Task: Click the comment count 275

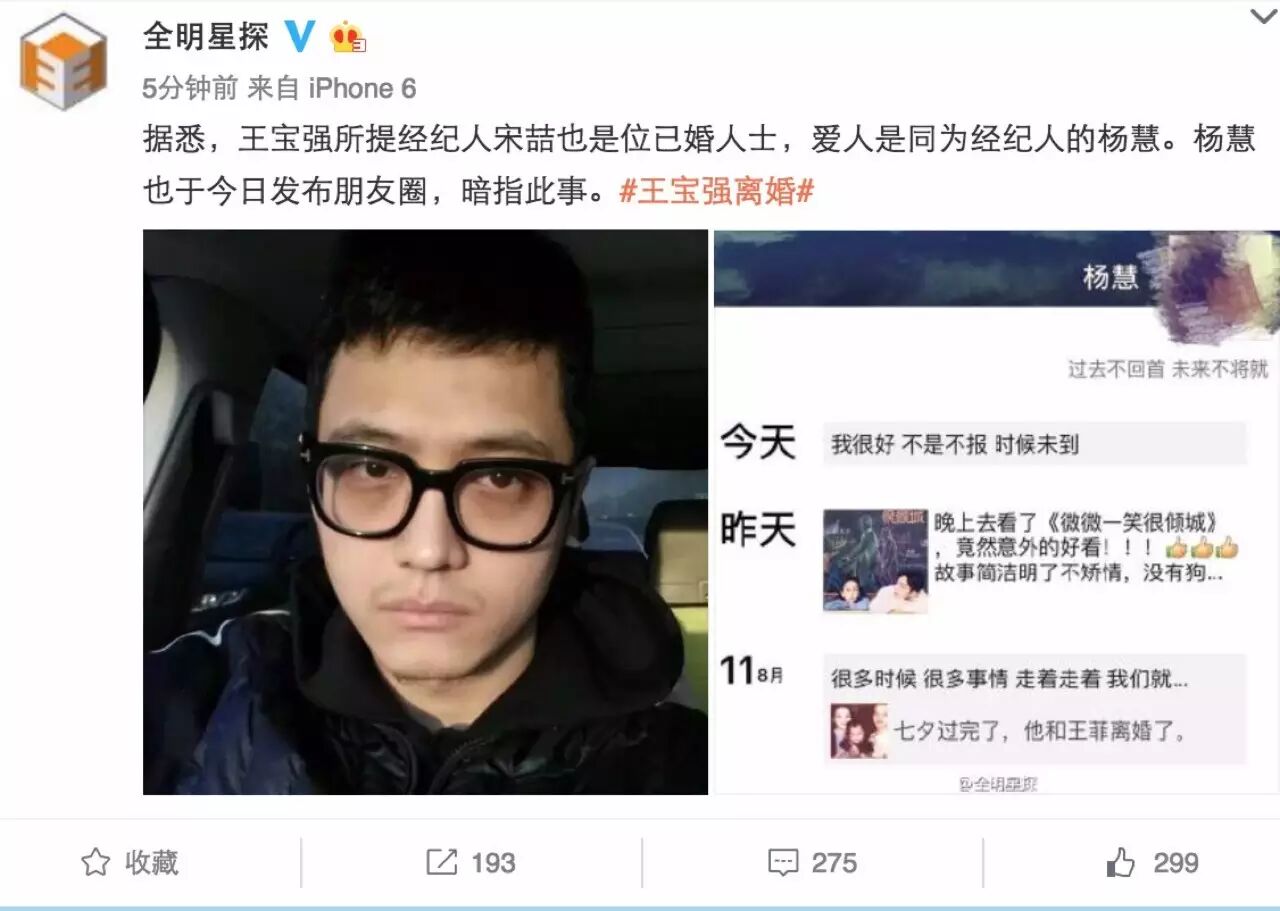Action: (x=834, y=863)
